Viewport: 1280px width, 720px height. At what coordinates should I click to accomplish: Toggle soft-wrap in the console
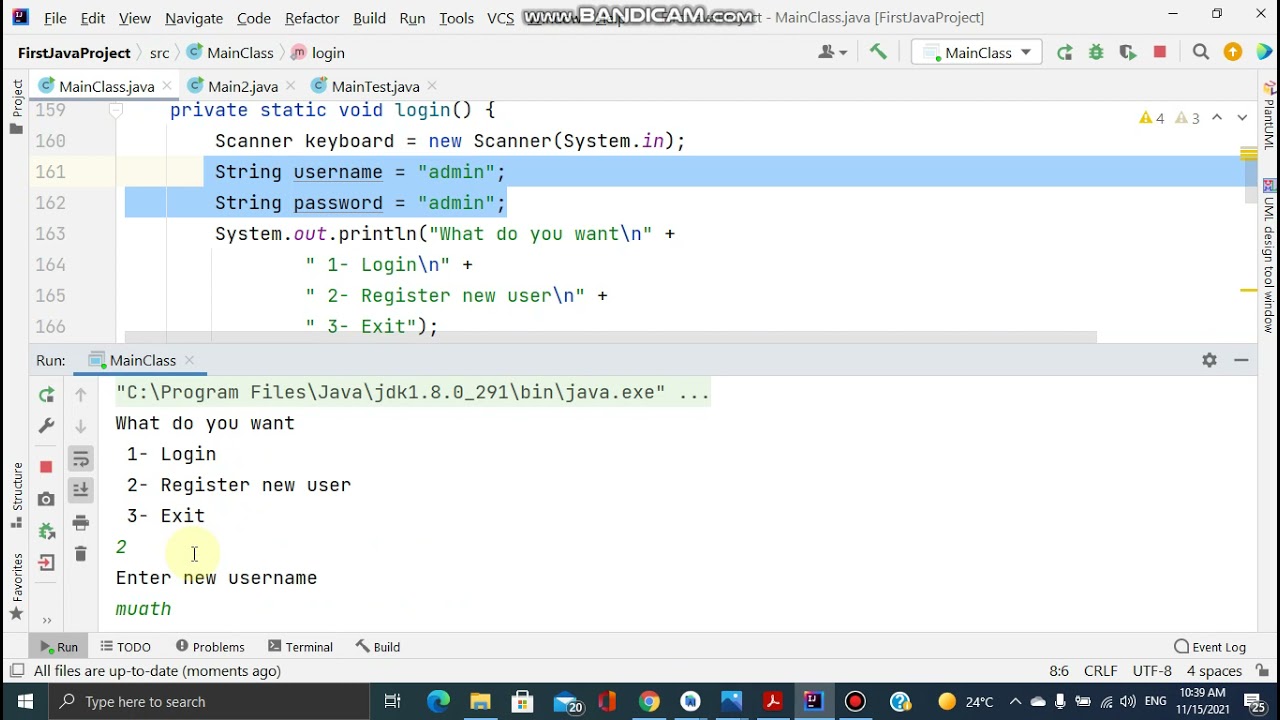81,459
